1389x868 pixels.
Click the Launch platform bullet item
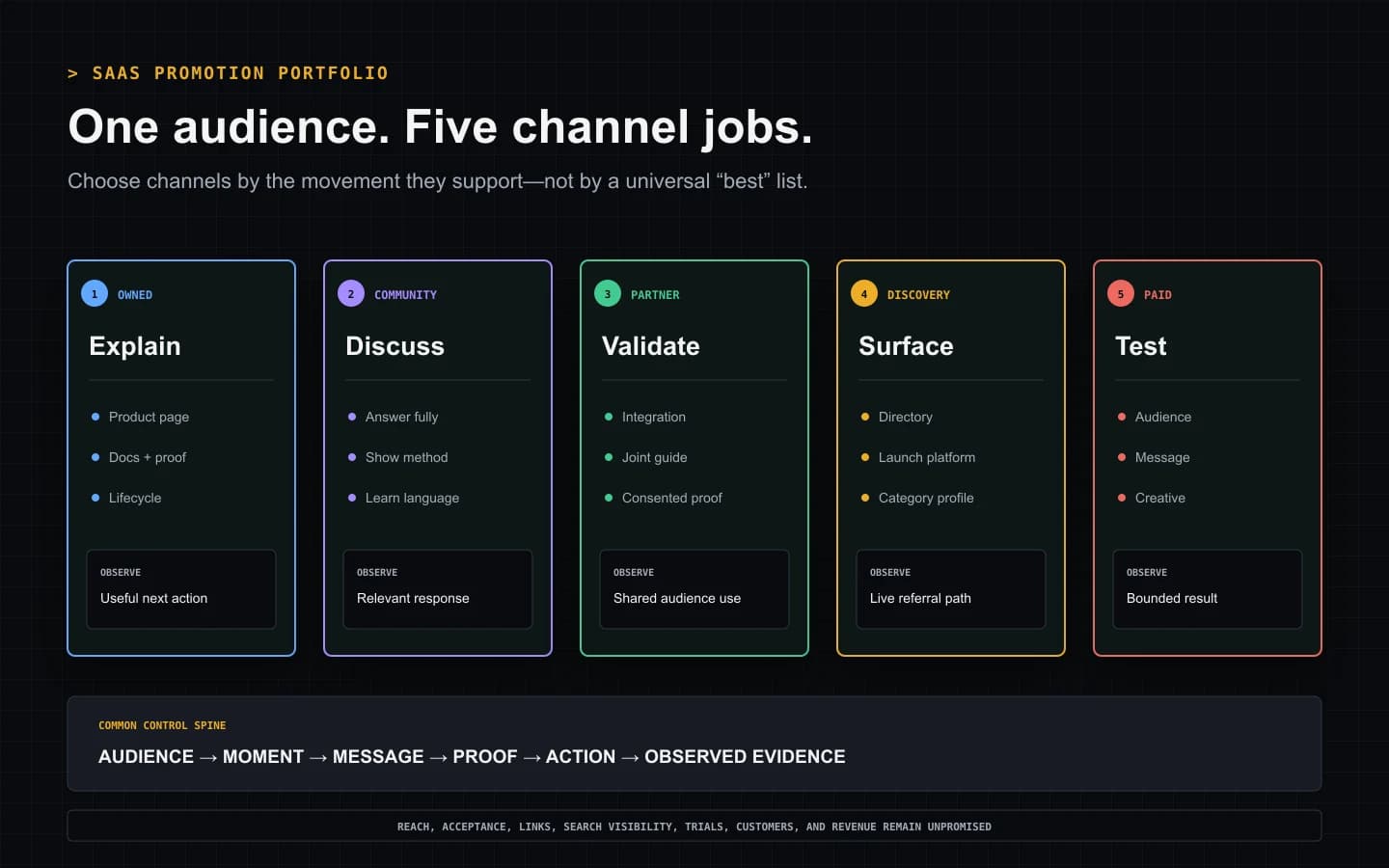point(917,457)
